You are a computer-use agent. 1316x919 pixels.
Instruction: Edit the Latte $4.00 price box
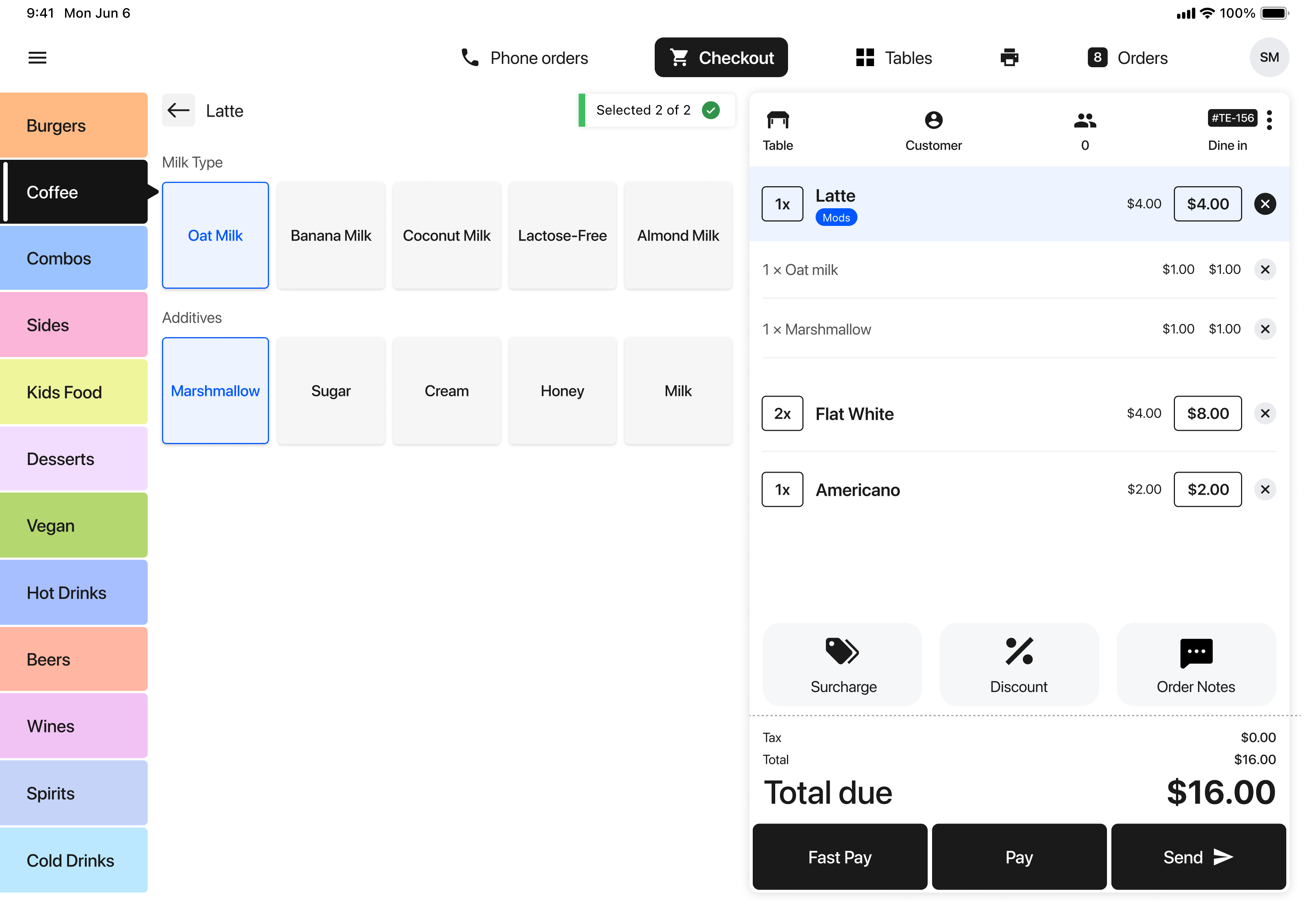point(1207,204)
